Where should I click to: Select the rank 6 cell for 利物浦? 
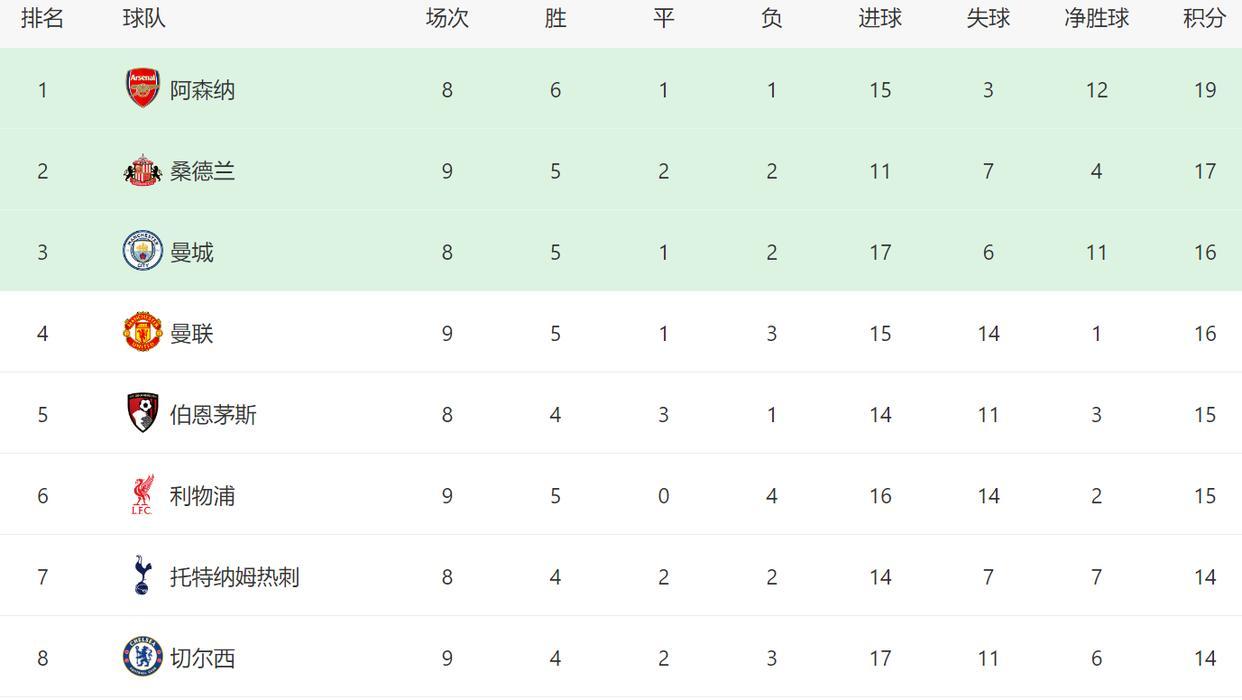click(x=42, y=496)
